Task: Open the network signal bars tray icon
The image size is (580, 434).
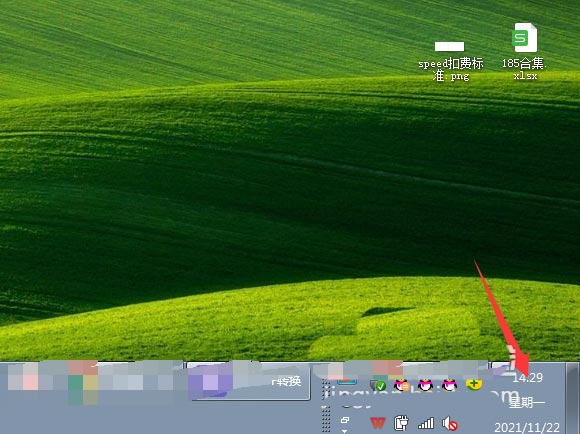Action: click(426, 423)
